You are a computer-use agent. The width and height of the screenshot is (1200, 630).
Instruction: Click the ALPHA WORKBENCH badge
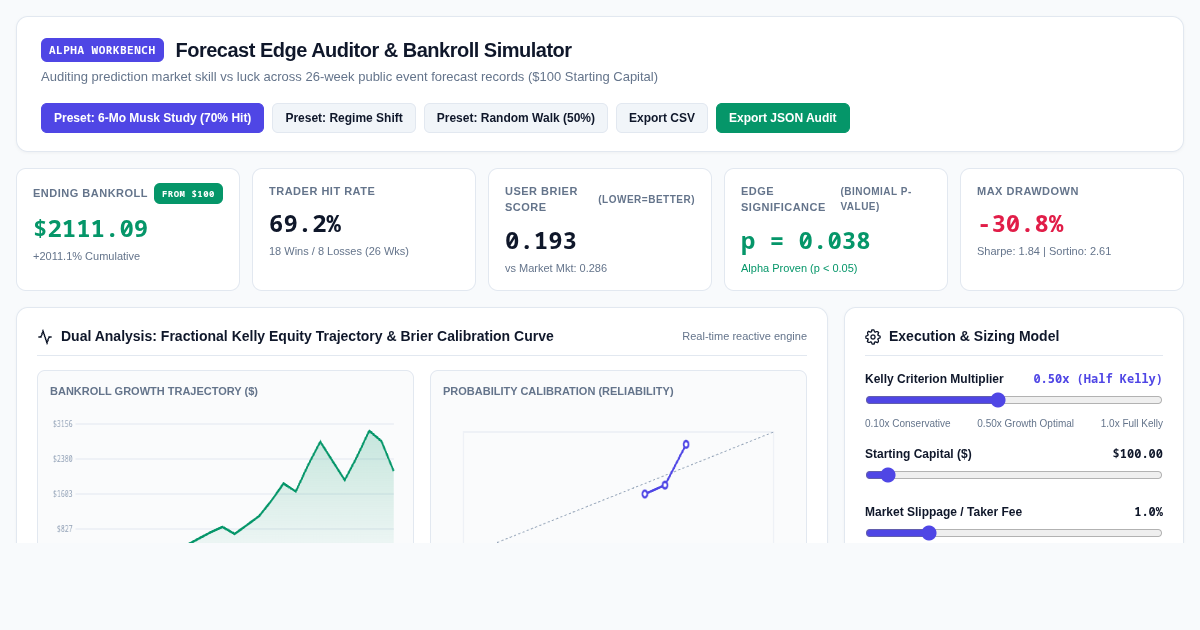[102, 50]
